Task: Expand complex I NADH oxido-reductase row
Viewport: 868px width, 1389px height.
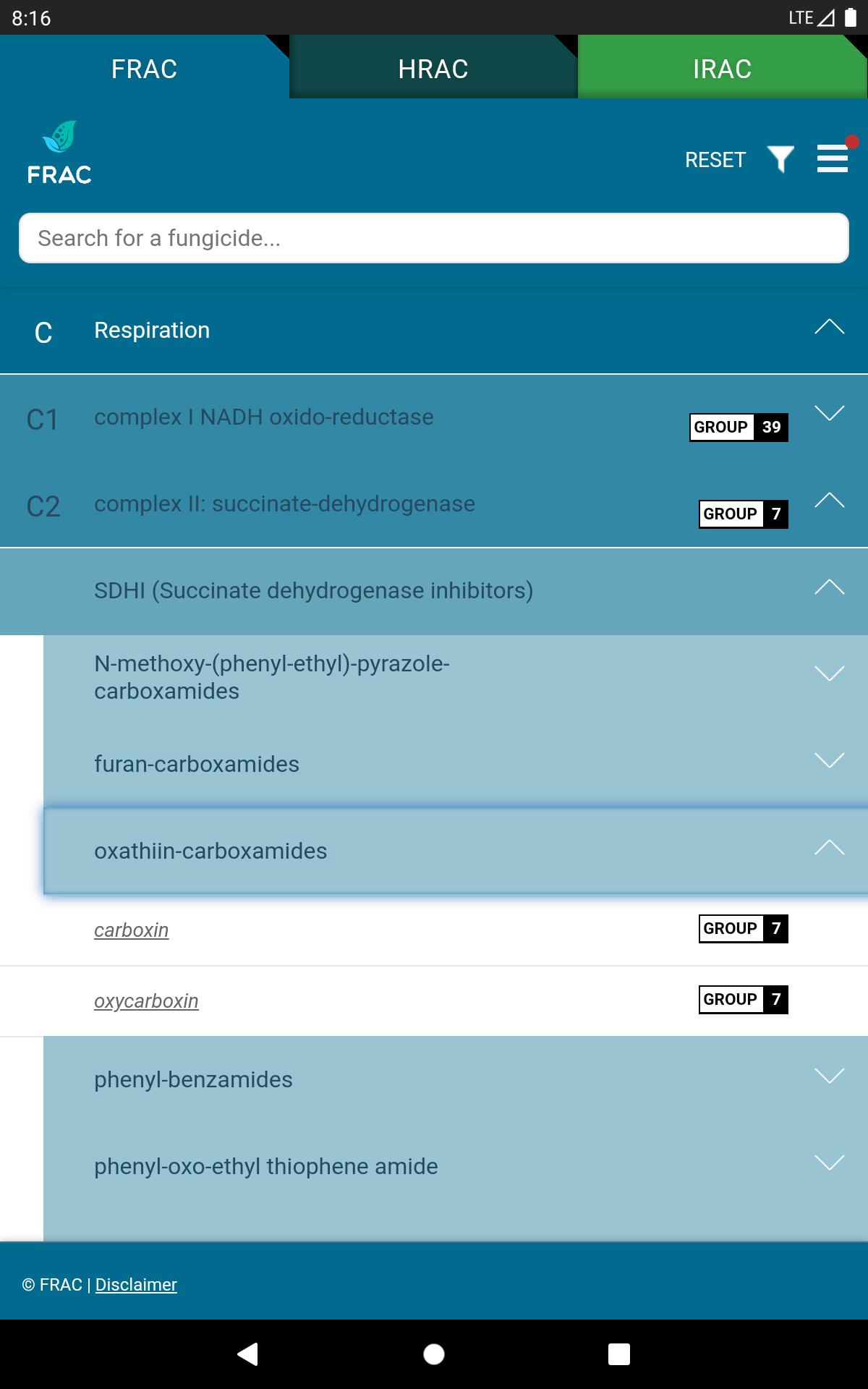Action: click(x=434, y=418)
